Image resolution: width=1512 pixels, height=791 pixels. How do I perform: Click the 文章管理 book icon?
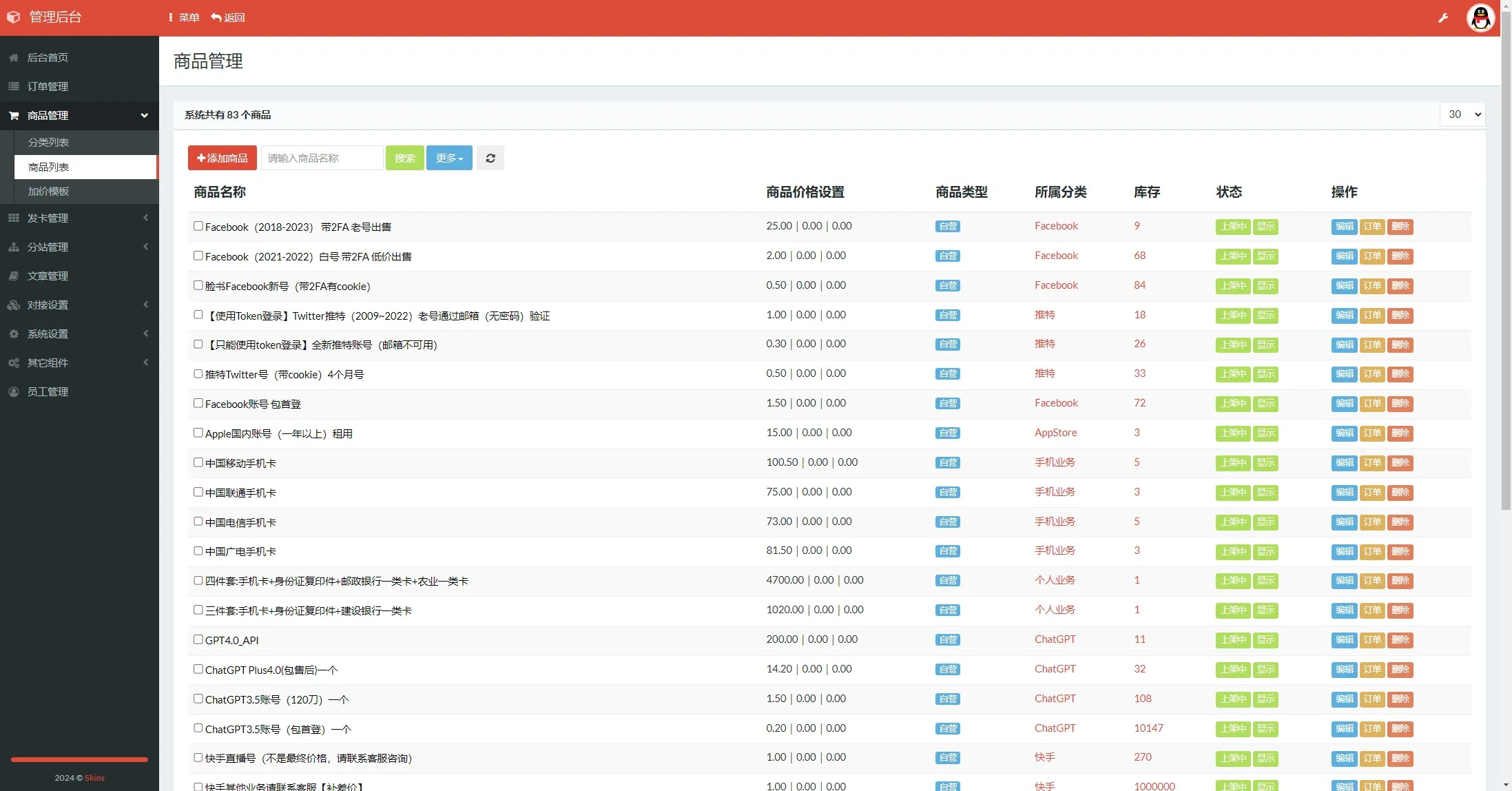[x=14, y=276]
